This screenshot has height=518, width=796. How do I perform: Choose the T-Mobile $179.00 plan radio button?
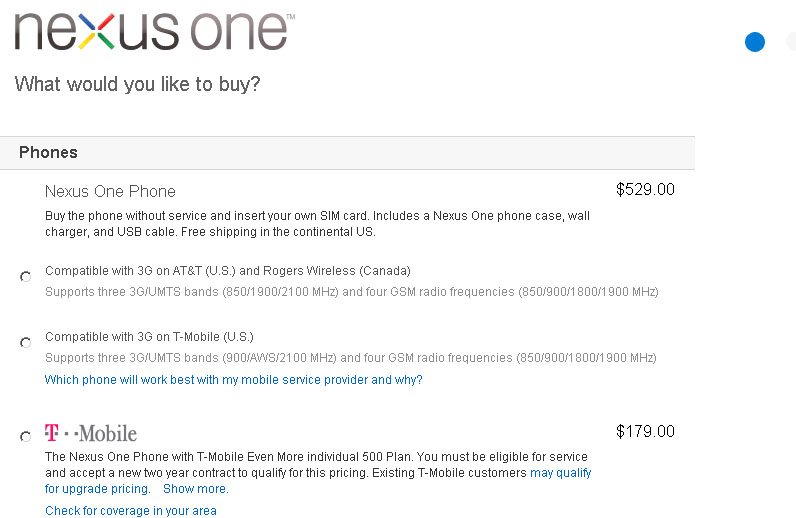tap(25, 436)
